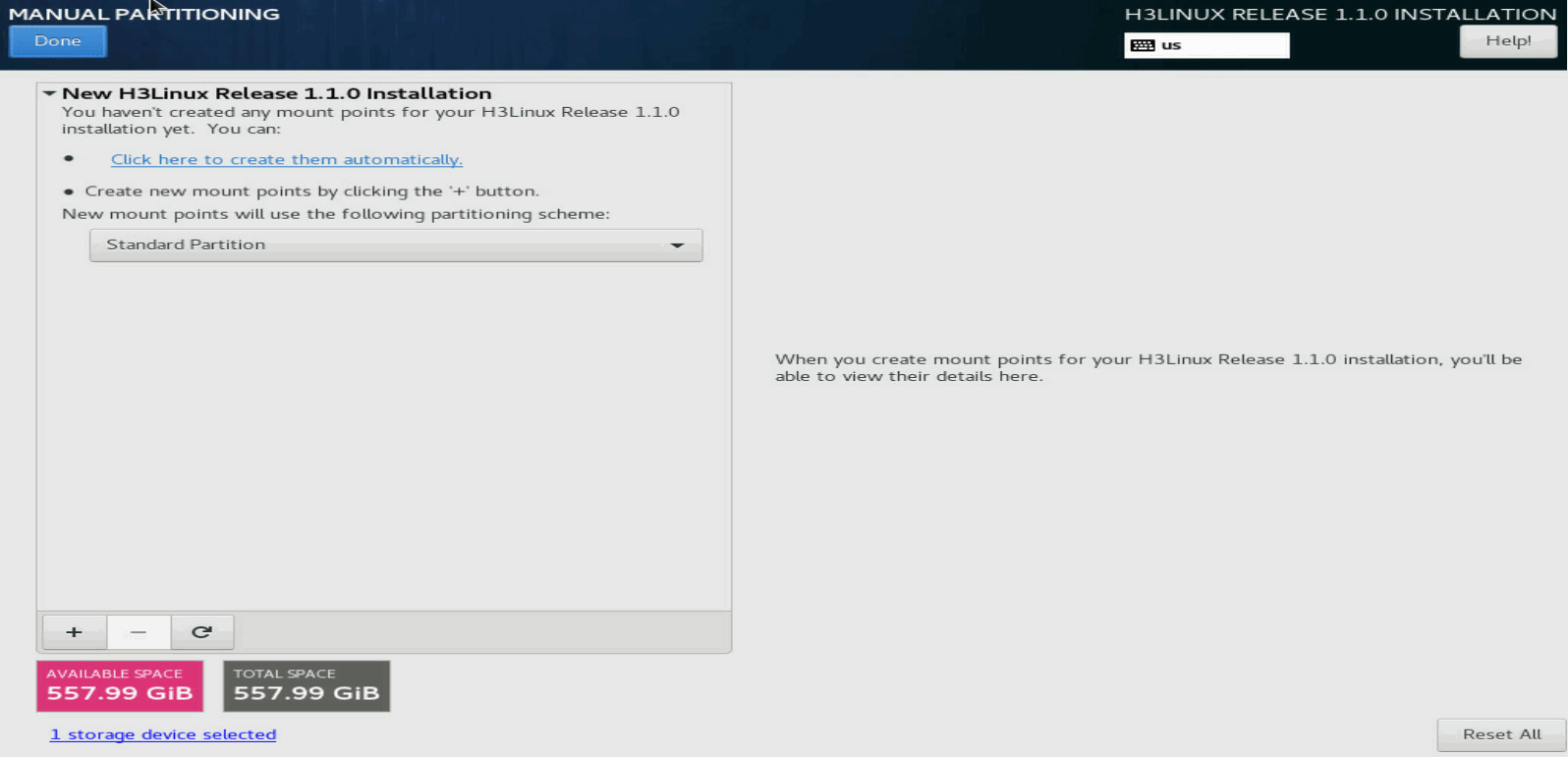Select the us keyboard layout field
The height and width of the screenshot is (757, 1568).
click(1206, 45)
